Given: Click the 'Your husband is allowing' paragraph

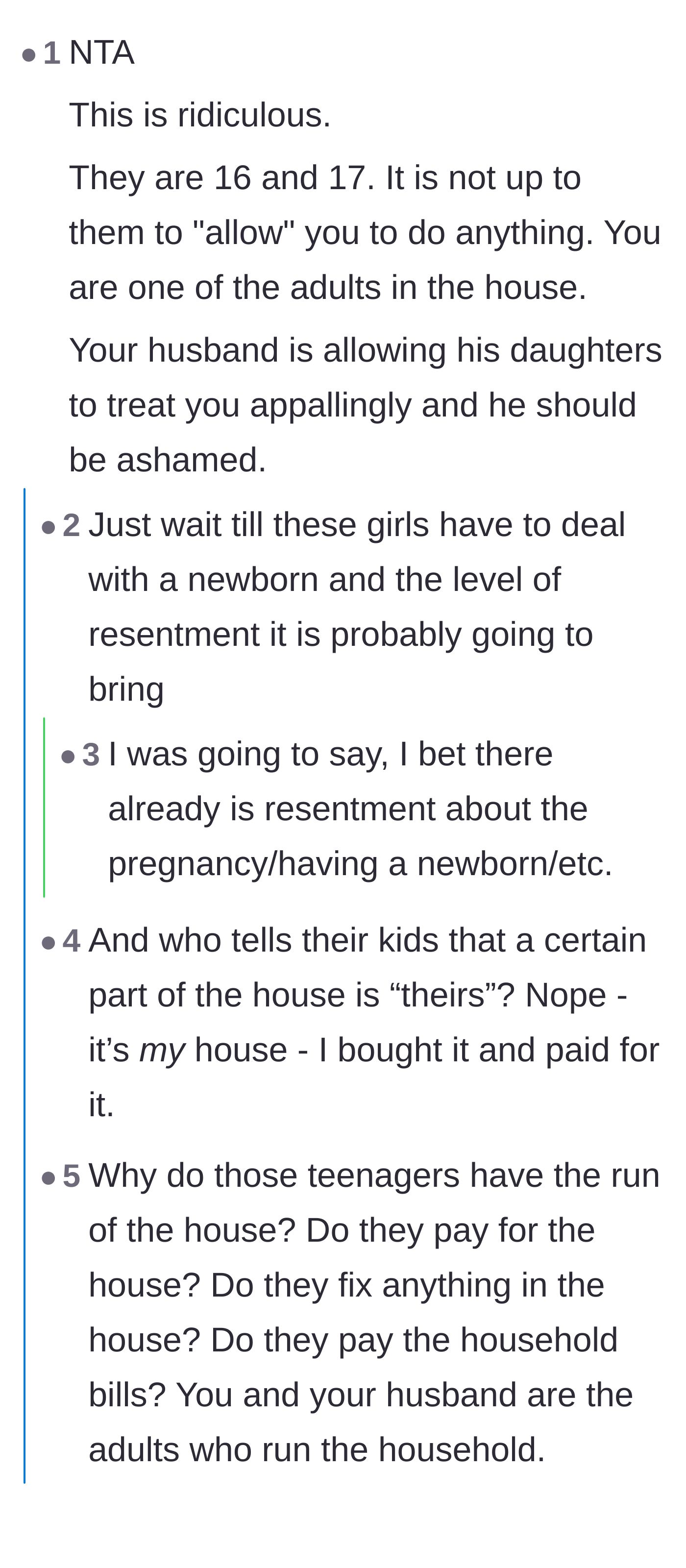Looking at the screenshot, I should (x=365, y=405).
